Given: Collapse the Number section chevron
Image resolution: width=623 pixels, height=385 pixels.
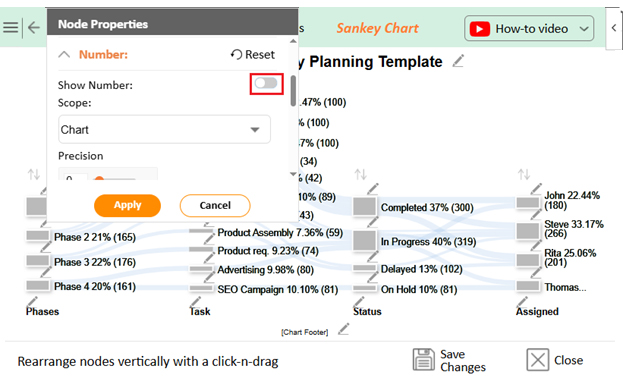Looking at the screenshot, I should [x=64, y=54].
